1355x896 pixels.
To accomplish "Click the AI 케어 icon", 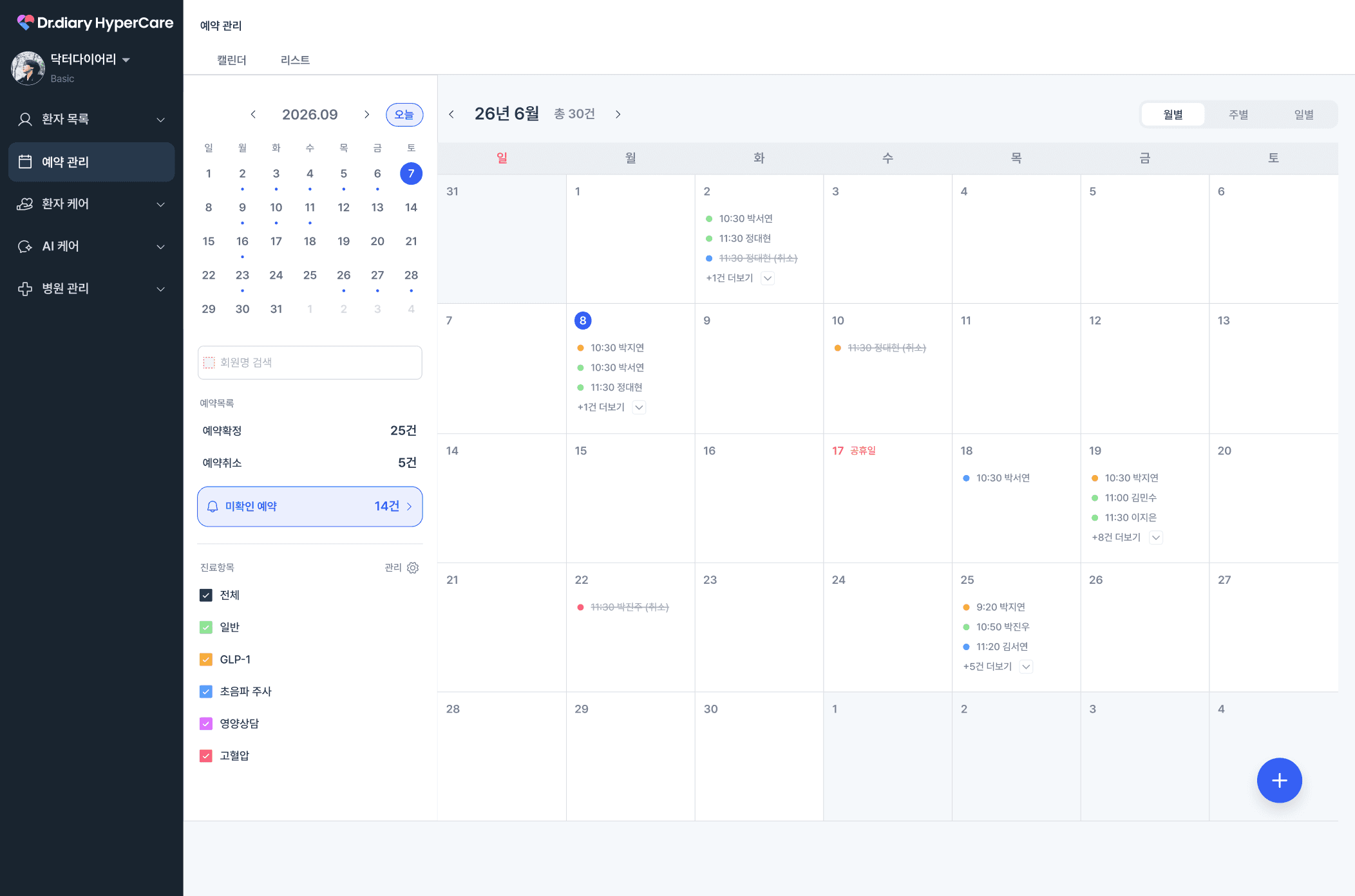I will pyautogui.click(x=25, y=247).
